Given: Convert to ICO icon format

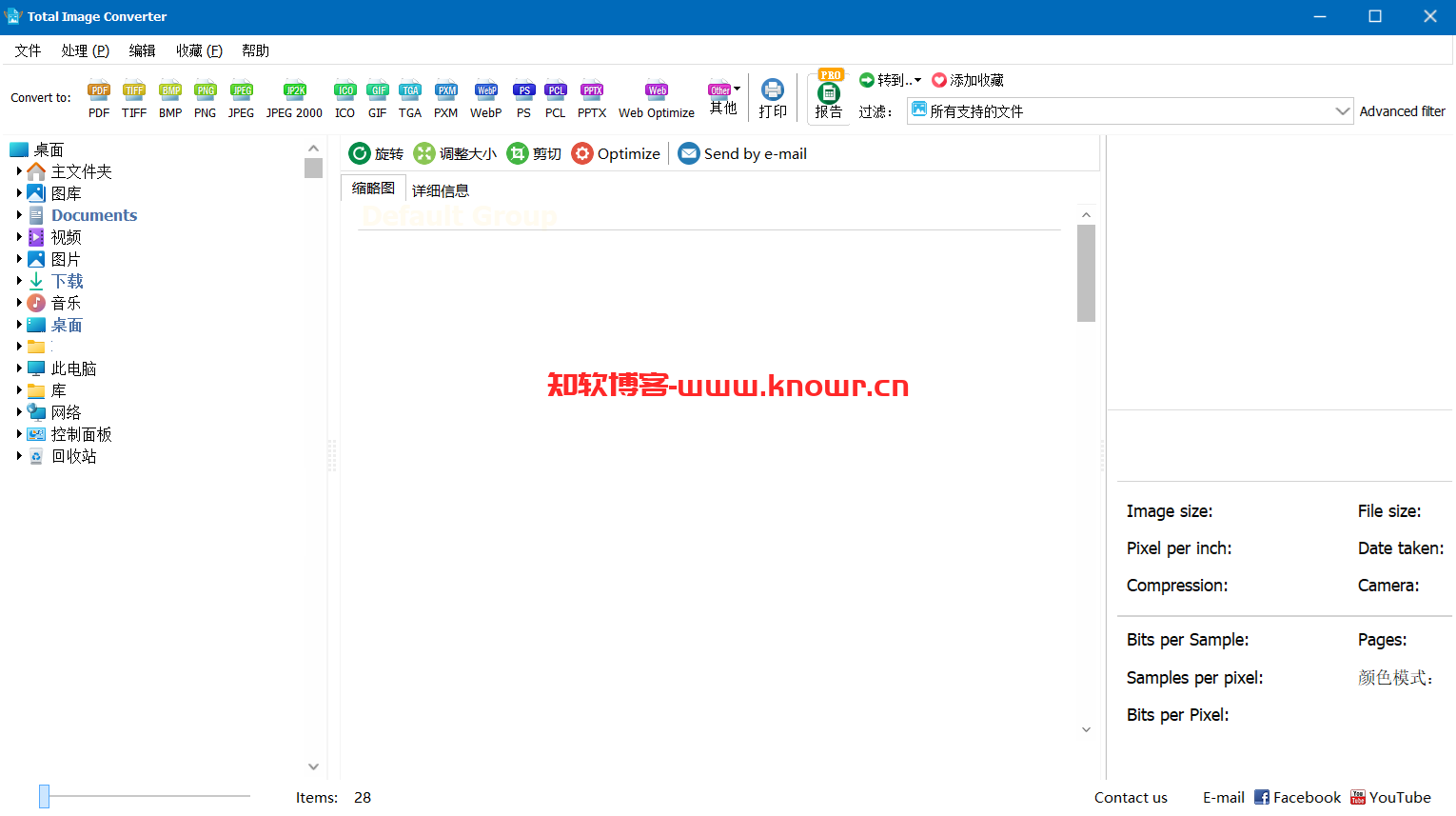Looking at the screenshot, I should click(344, 99).
